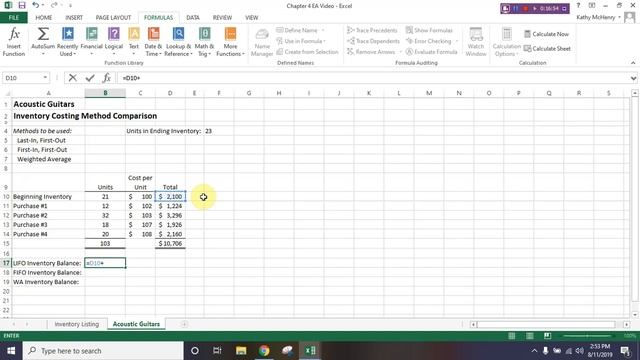Switch to Page Layout view in status bar
This screenshot has height=360, width=640.
tap(529, 336)
